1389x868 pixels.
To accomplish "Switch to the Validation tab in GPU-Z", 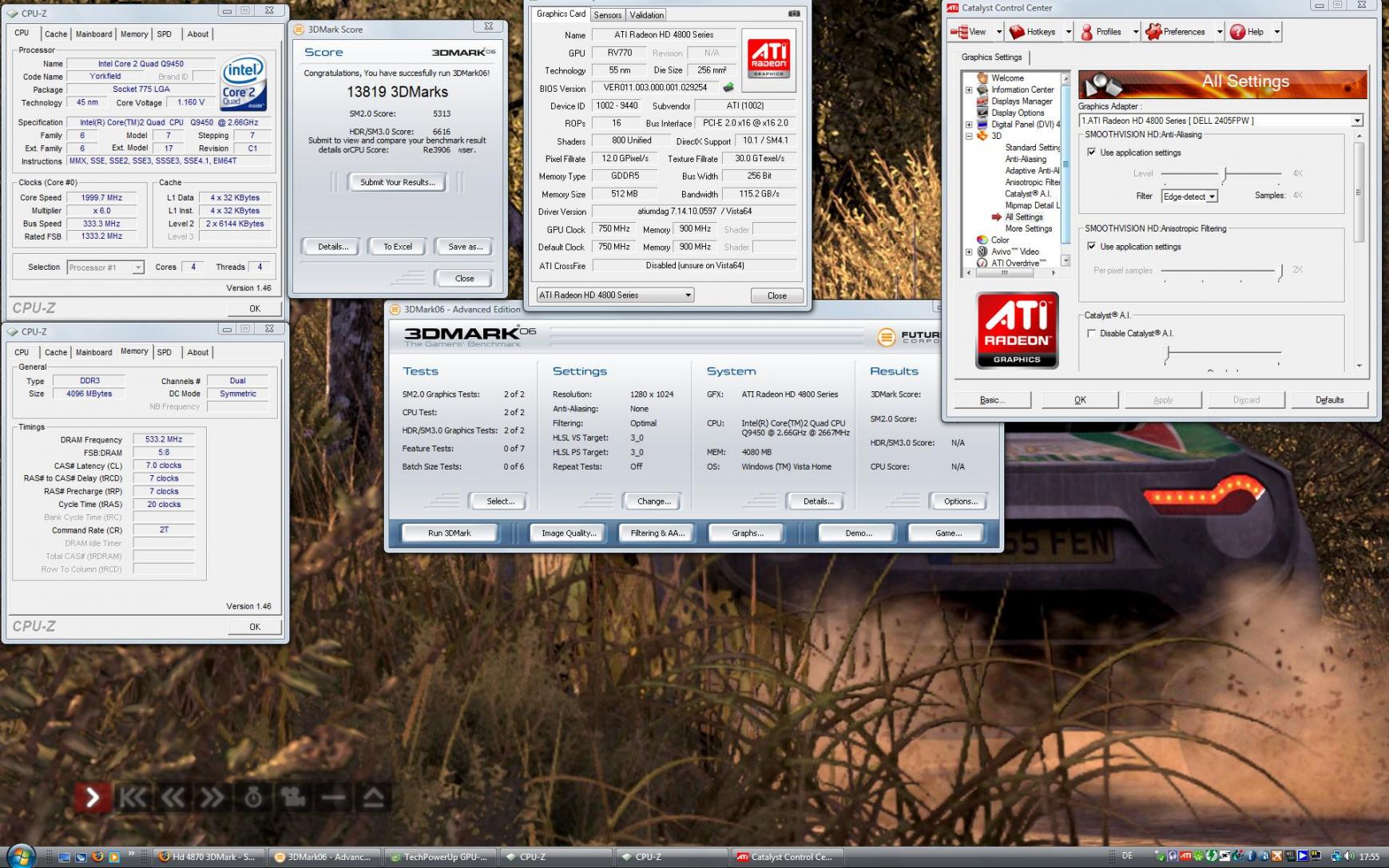I will (x=646, y=15).
